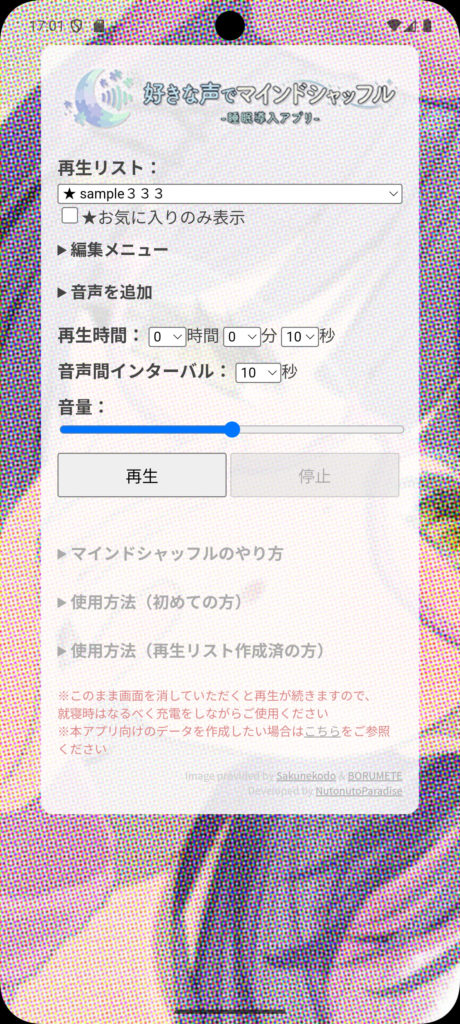
Task: Tap the battery icon in status bar
Action: (427, 25)
